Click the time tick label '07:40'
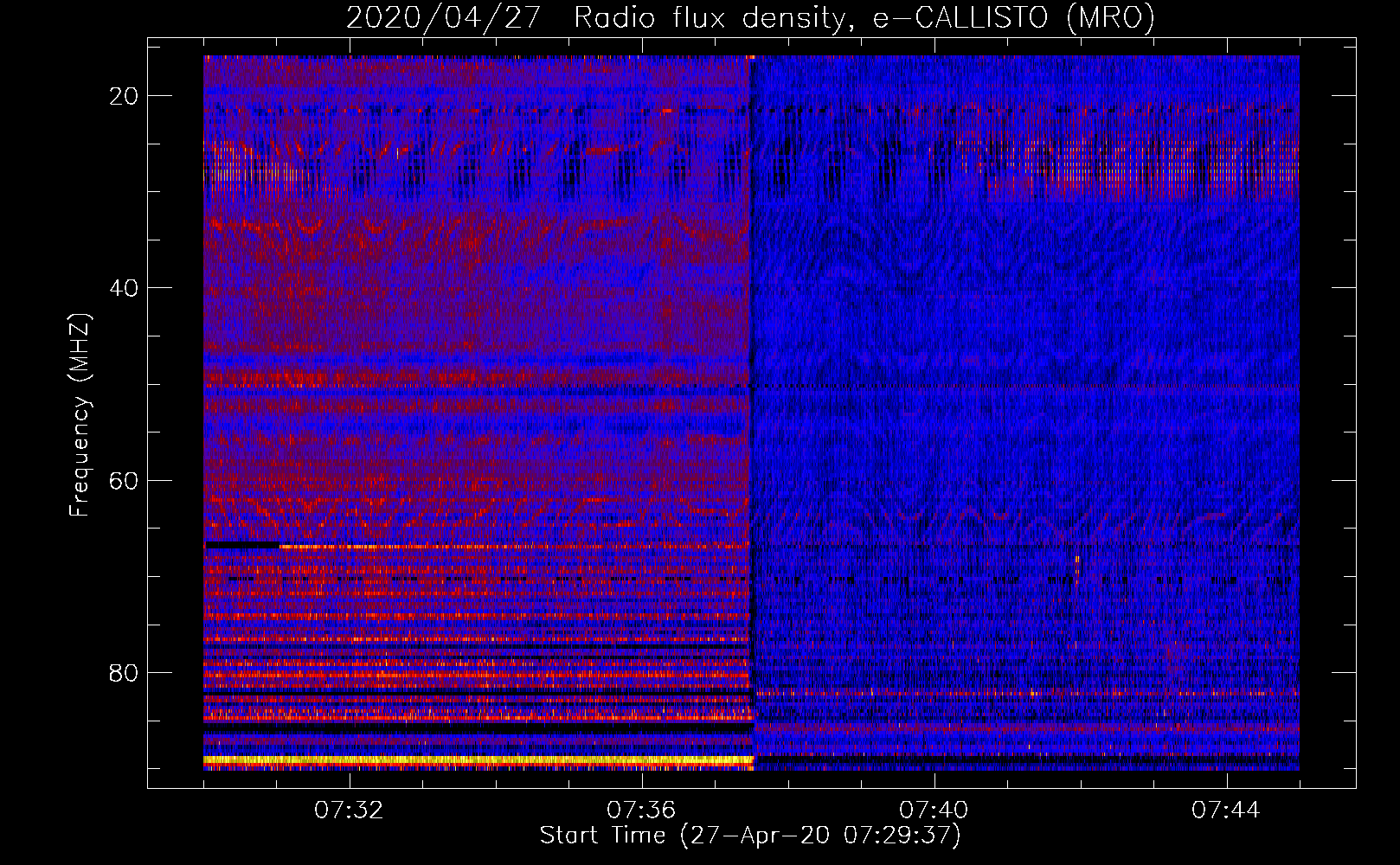Screen dimensions: 1400x865 click(934, 811)
